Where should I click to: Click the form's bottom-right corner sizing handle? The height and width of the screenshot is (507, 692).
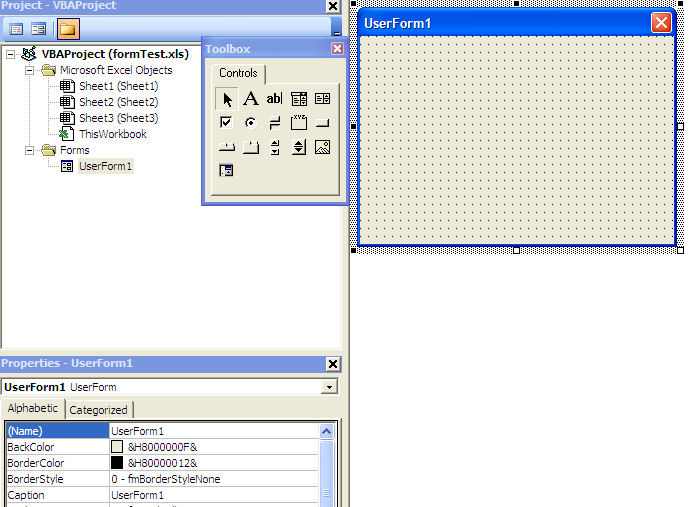[681, 251]
